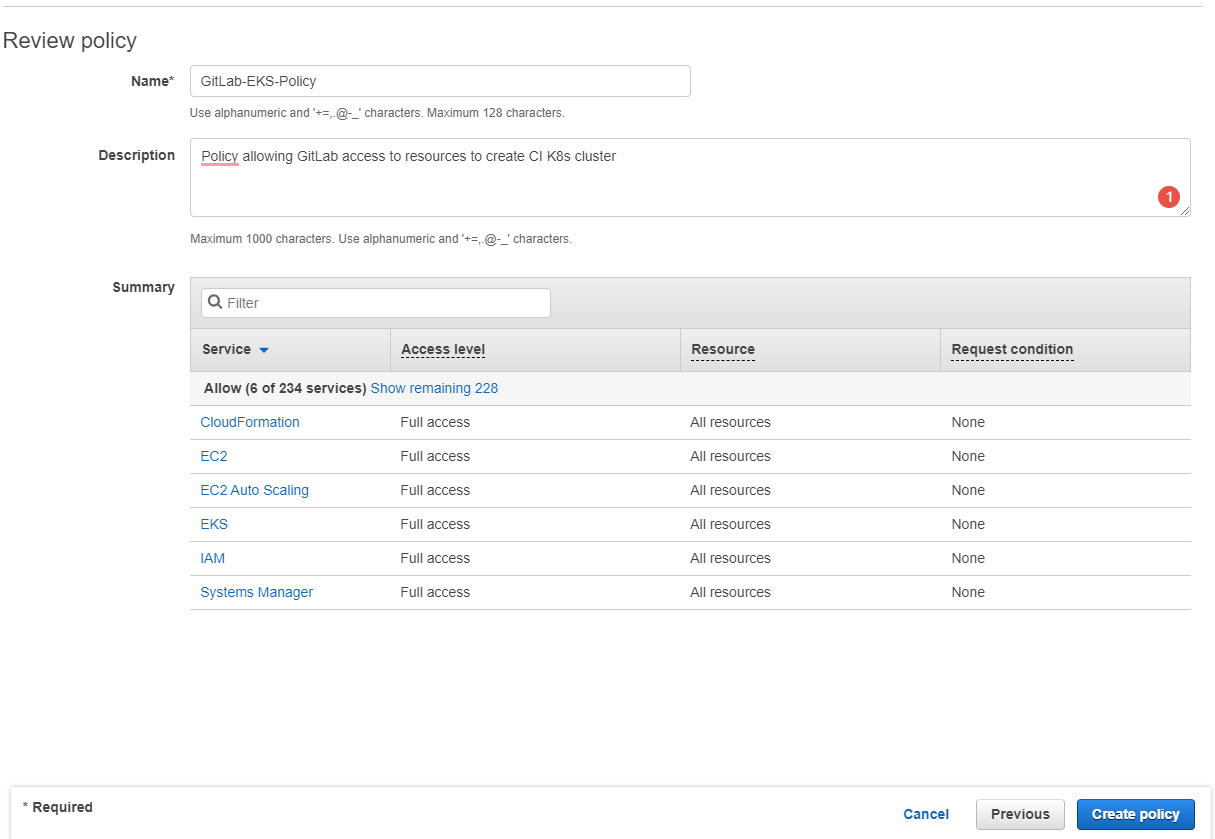
Task: Click "Full access" in the EC2 row
Action: tap(435, 456)
